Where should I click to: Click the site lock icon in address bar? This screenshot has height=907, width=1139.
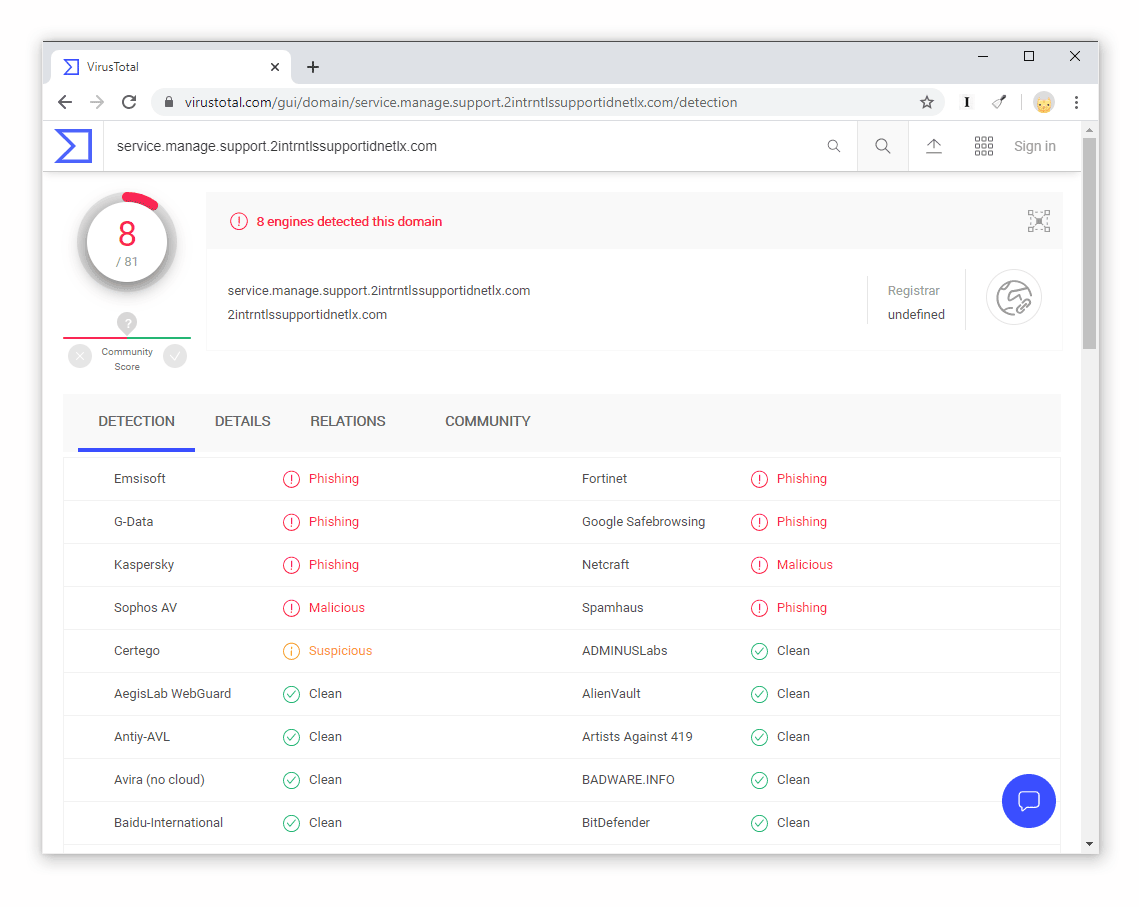coord(169,102)
